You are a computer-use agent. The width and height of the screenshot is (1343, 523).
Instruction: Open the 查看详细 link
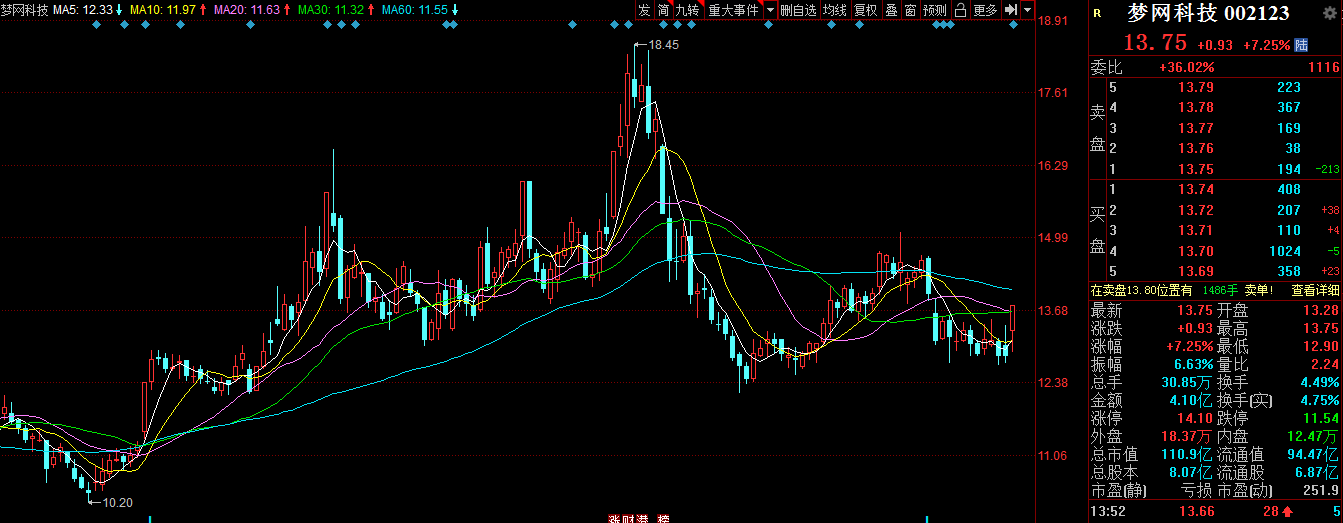[x=1315, y=291]
